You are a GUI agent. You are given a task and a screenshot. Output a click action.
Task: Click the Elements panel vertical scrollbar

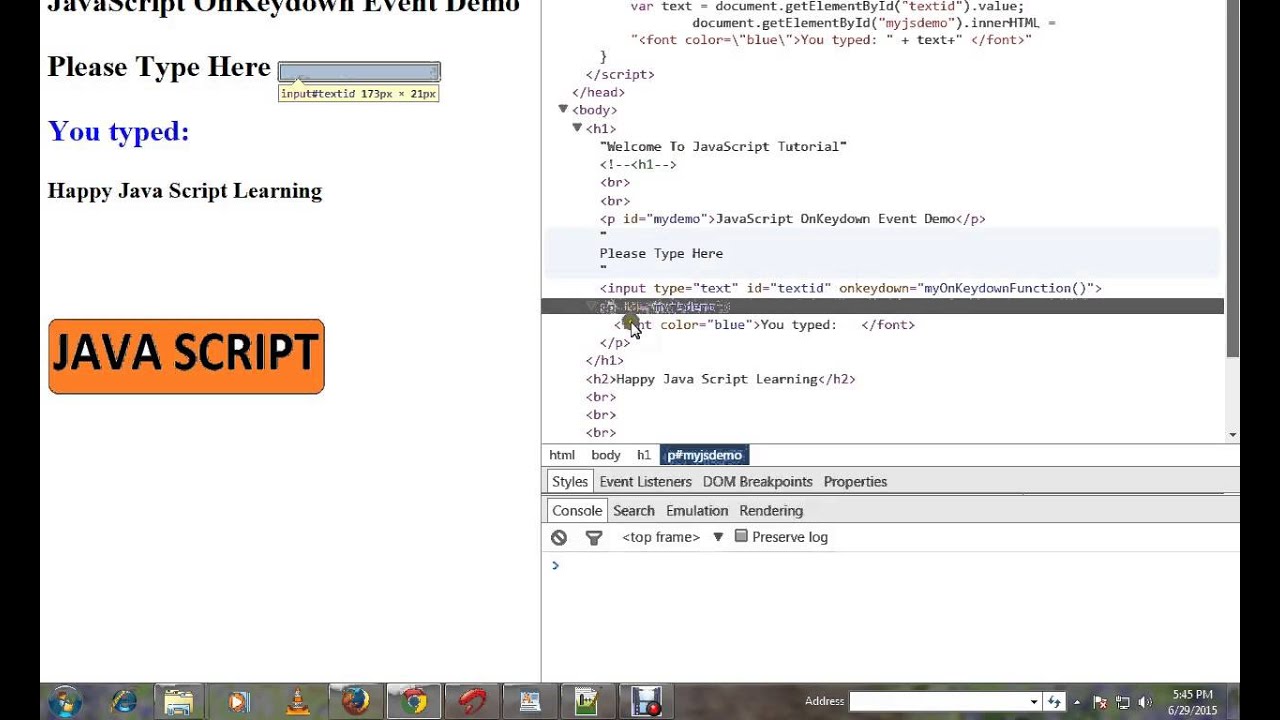pos(1232,180)
